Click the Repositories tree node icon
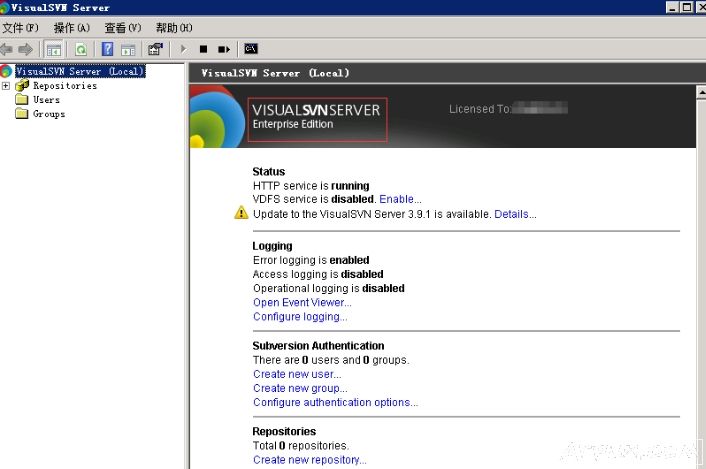 [22, 86]
